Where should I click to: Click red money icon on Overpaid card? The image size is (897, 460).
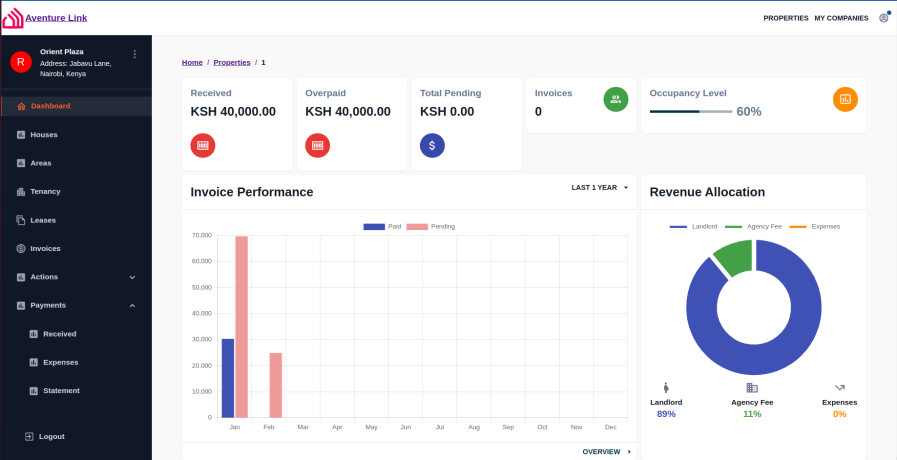coord(317,145)
